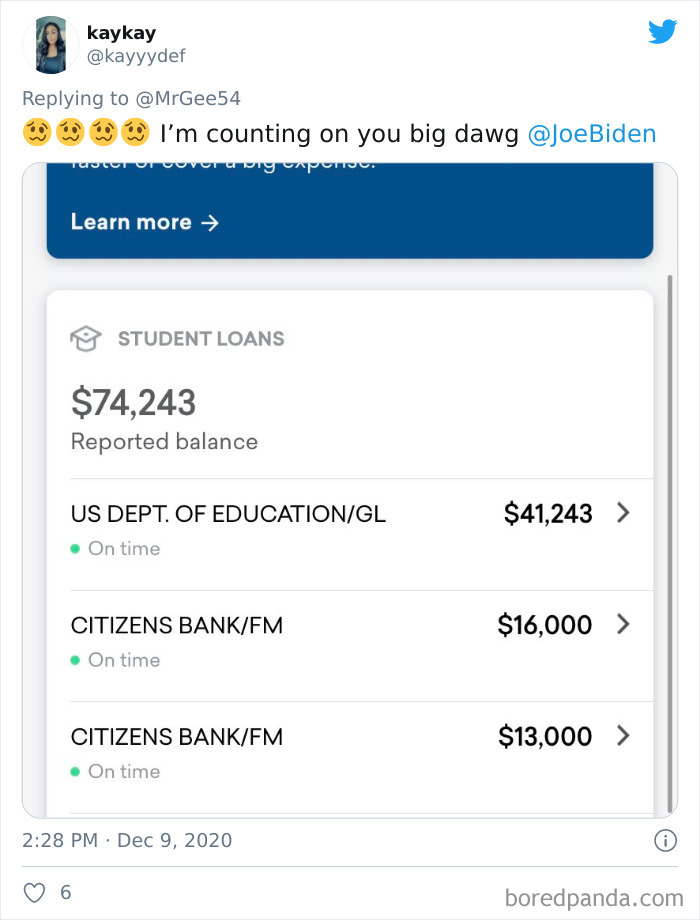Select the graduation cap Student Loans icon
The height and width of the screenshot is (920, 700).
tap(87, 338)
